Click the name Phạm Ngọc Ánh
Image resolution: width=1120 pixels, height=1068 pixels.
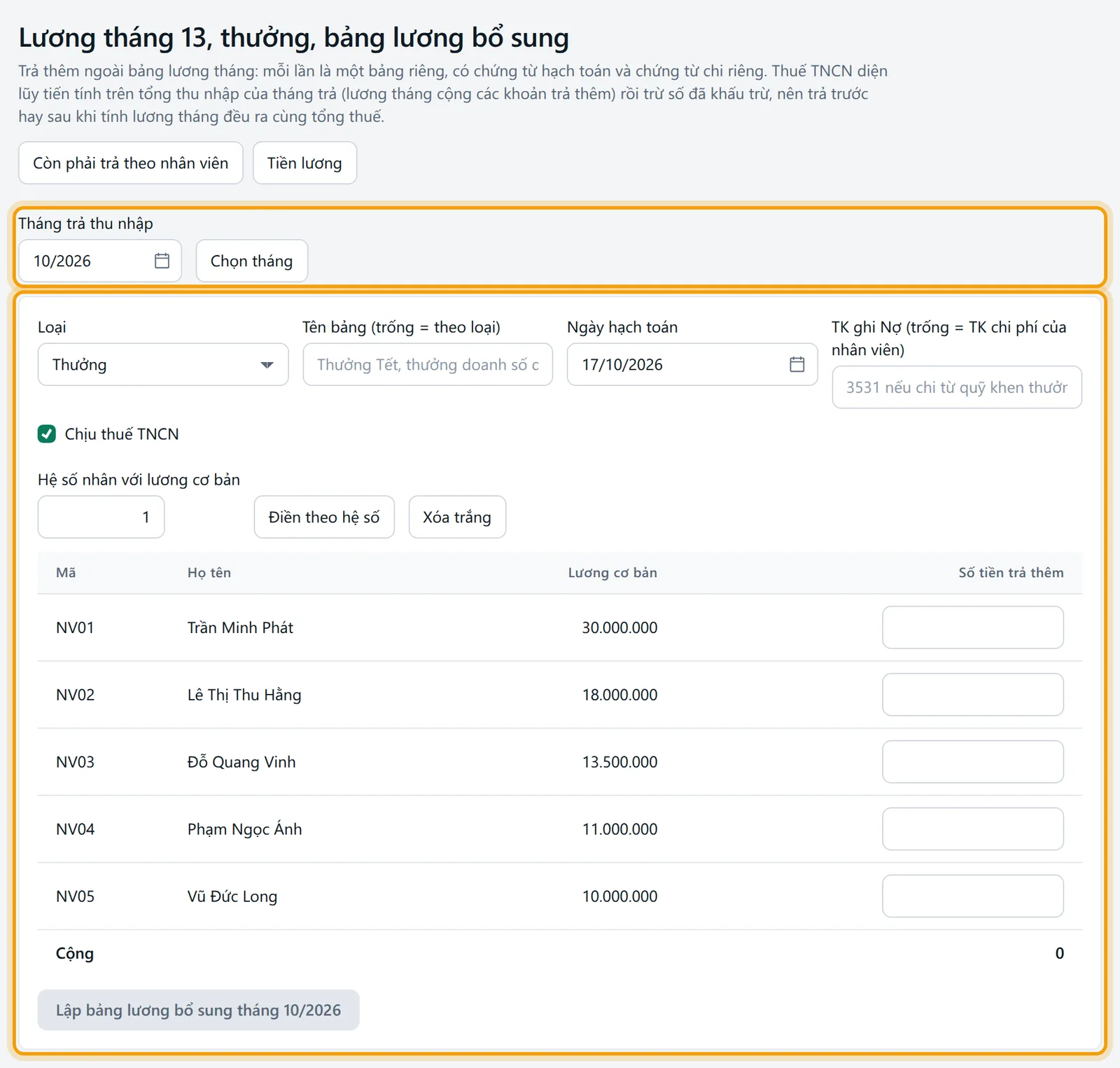pos(245,829)
